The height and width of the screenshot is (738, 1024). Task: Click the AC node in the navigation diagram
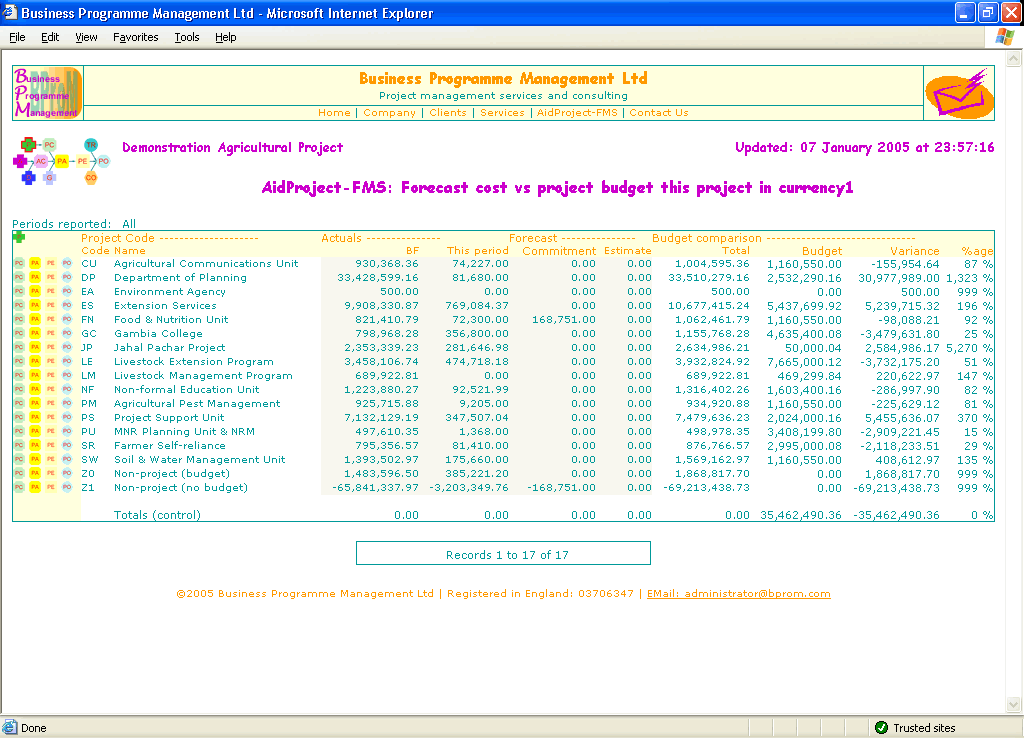tap(41, 161)
